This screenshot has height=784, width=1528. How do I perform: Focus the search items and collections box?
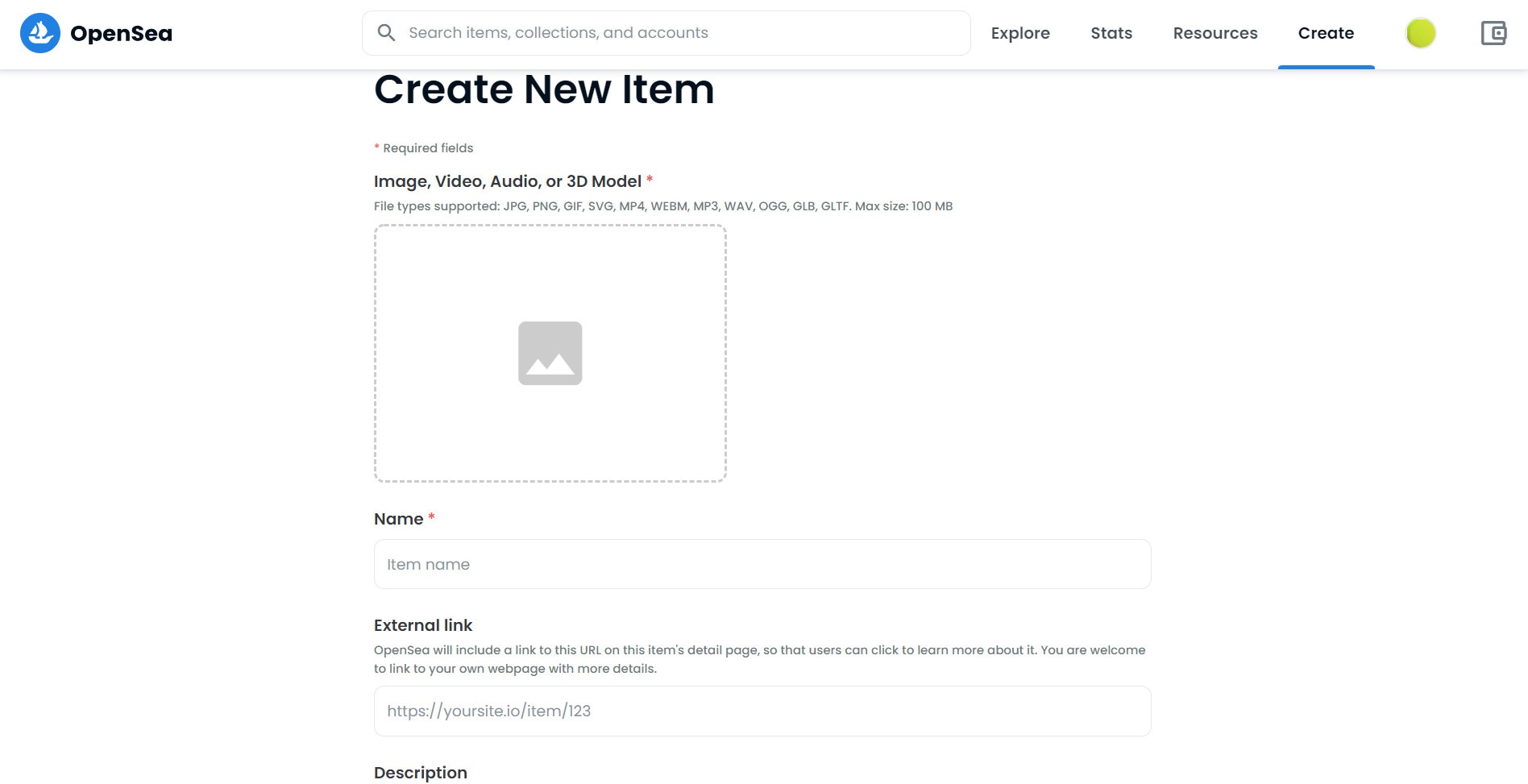(677, 33)
